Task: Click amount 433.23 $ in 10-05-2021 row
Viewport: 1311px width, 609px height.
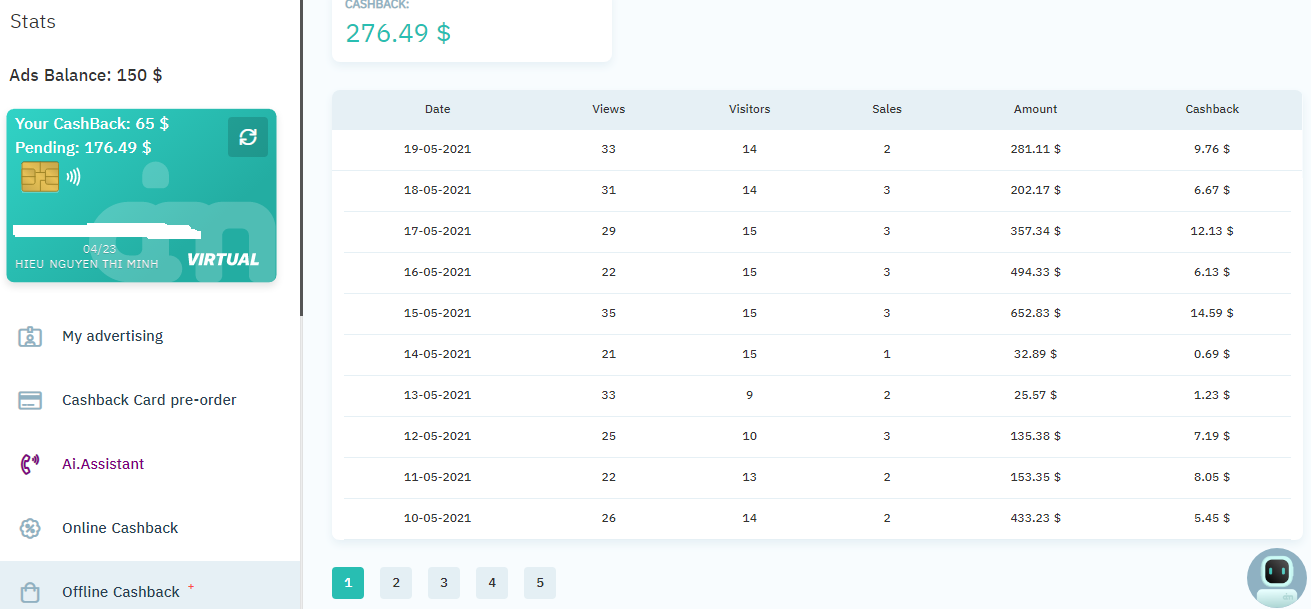Action: pyautogui.click(x=1035, y=518)
